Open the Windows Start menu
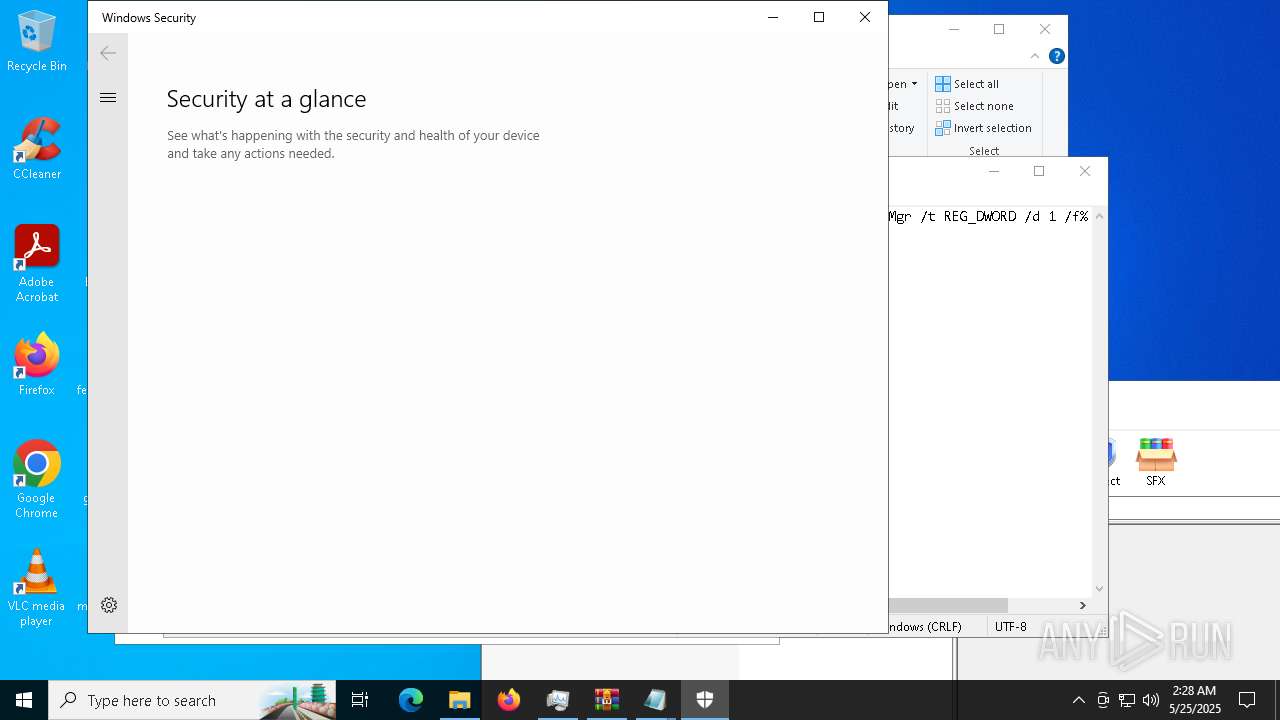The width and height of the screenshot is (1280, 720). tap(24, 700)
